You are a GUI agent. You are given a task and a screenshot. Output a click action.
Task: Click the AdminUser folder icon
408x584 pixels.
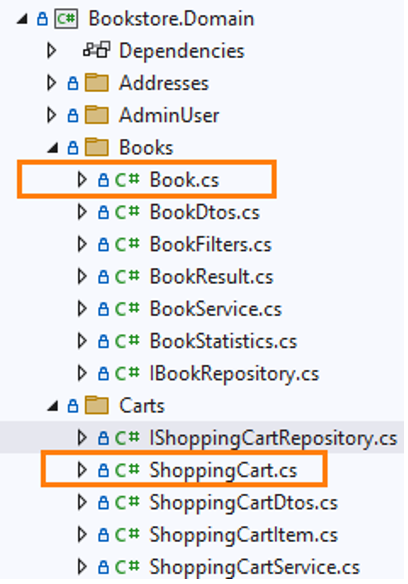pos(97,115)
